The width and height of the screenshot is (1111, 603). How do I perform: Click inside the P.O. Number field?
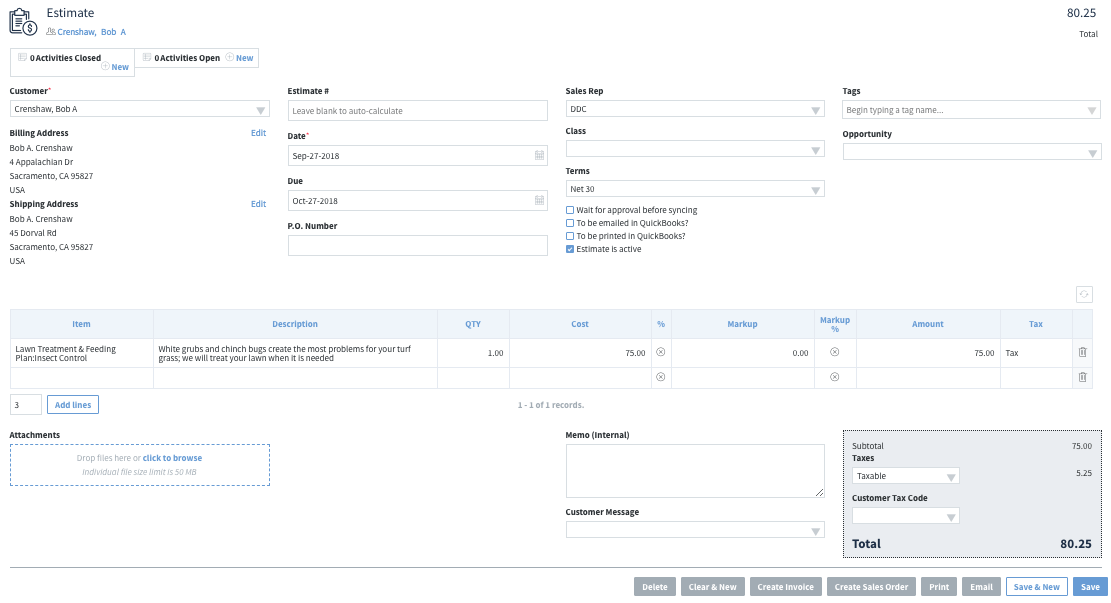(417, 245)
